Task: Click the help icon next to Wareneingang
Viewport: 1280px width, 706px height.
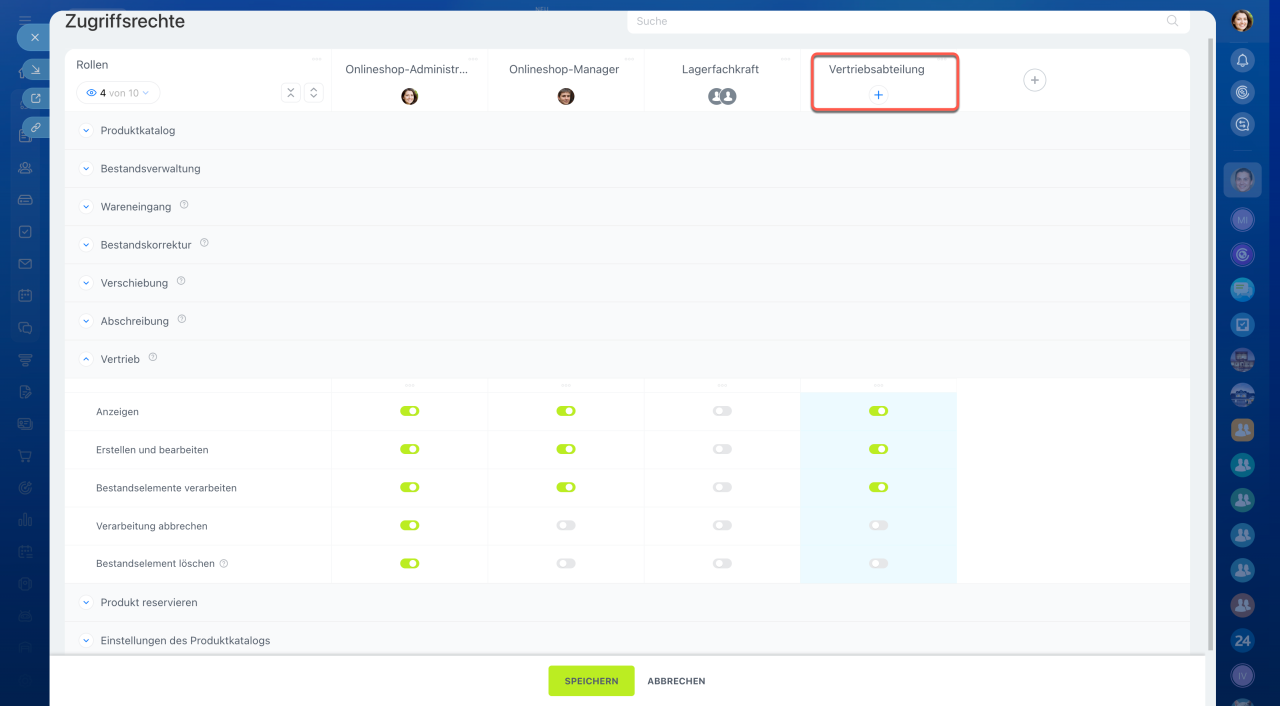Action: click(x=184, y=205)
